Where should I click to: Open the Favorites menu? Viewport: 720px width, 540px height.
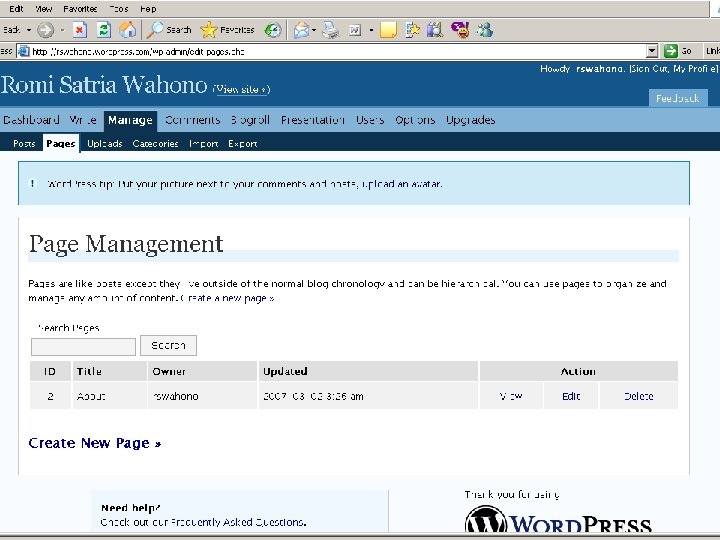pos(80,9)
